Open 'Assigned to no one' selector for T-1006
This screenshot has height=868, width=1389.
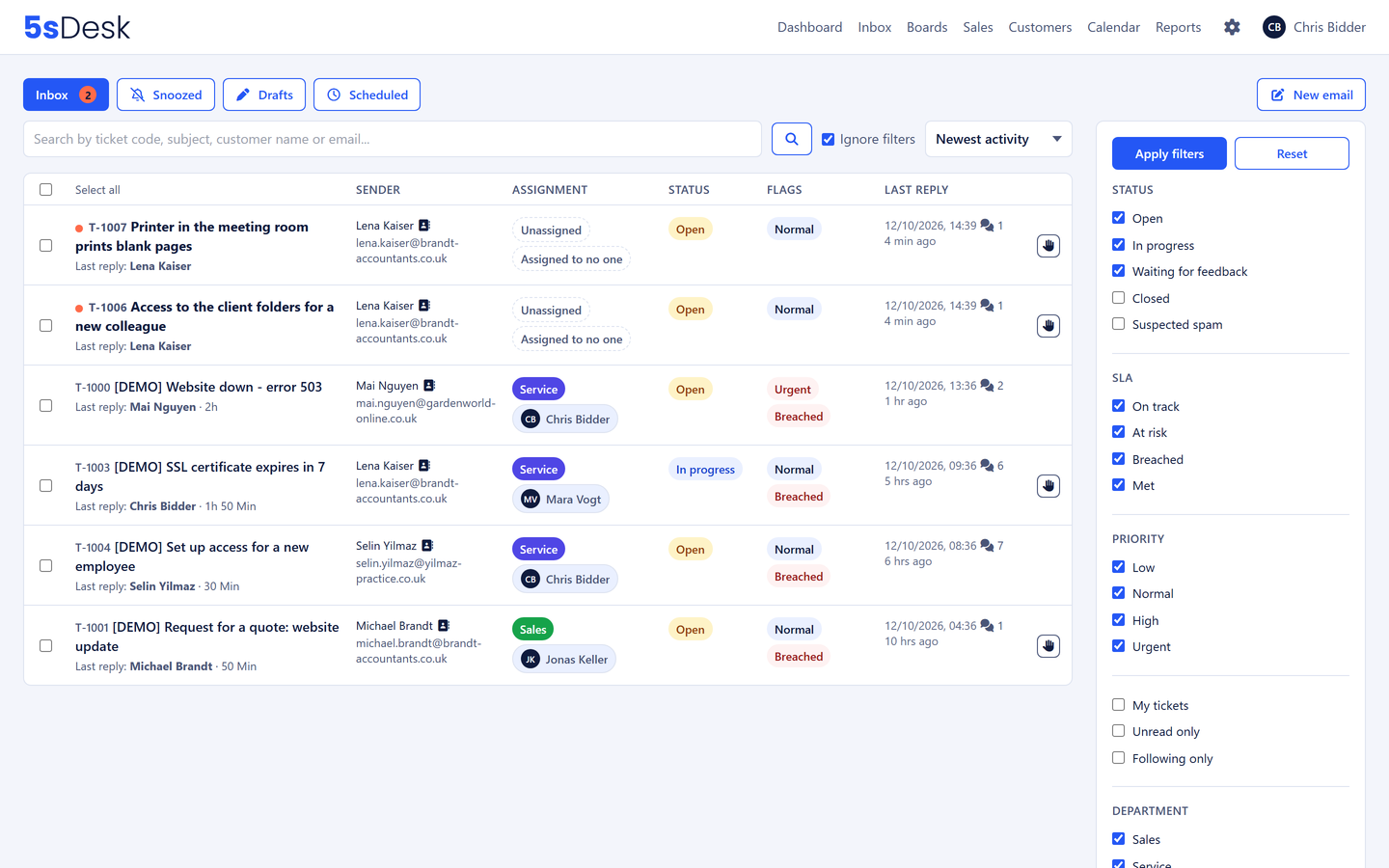coord(571,339)
